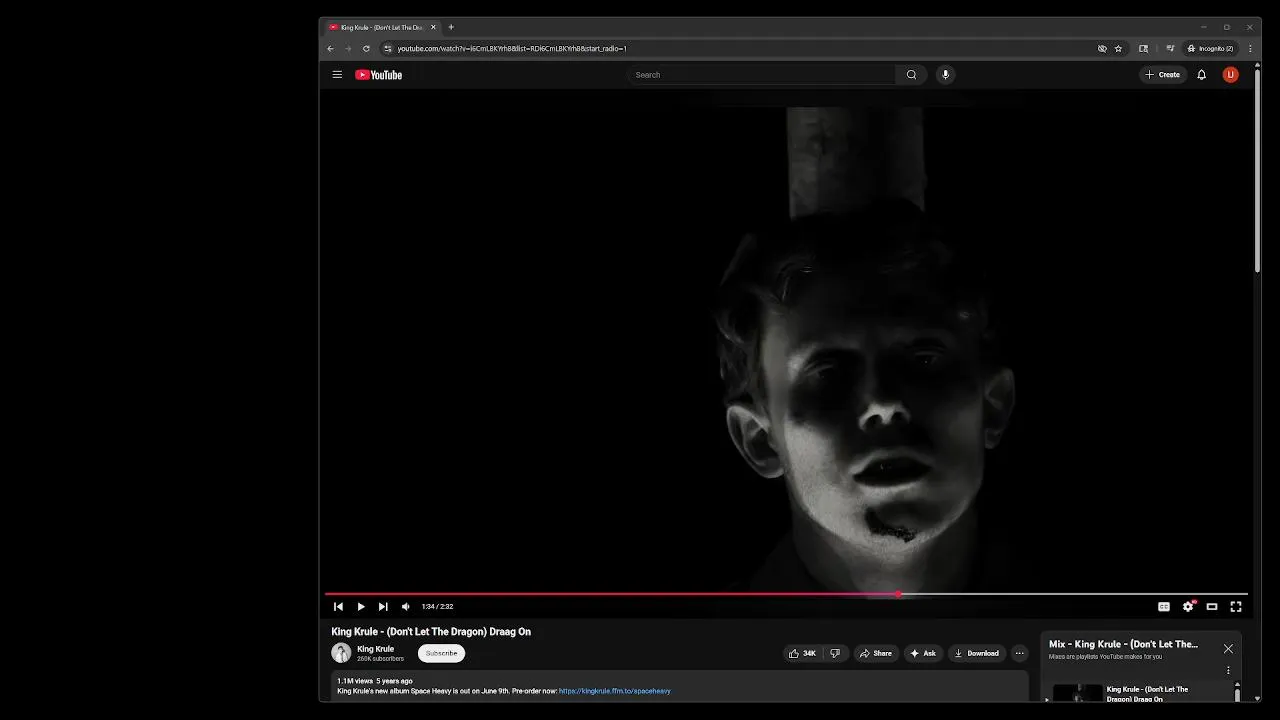Go back in the browser

tap(331, 48)
